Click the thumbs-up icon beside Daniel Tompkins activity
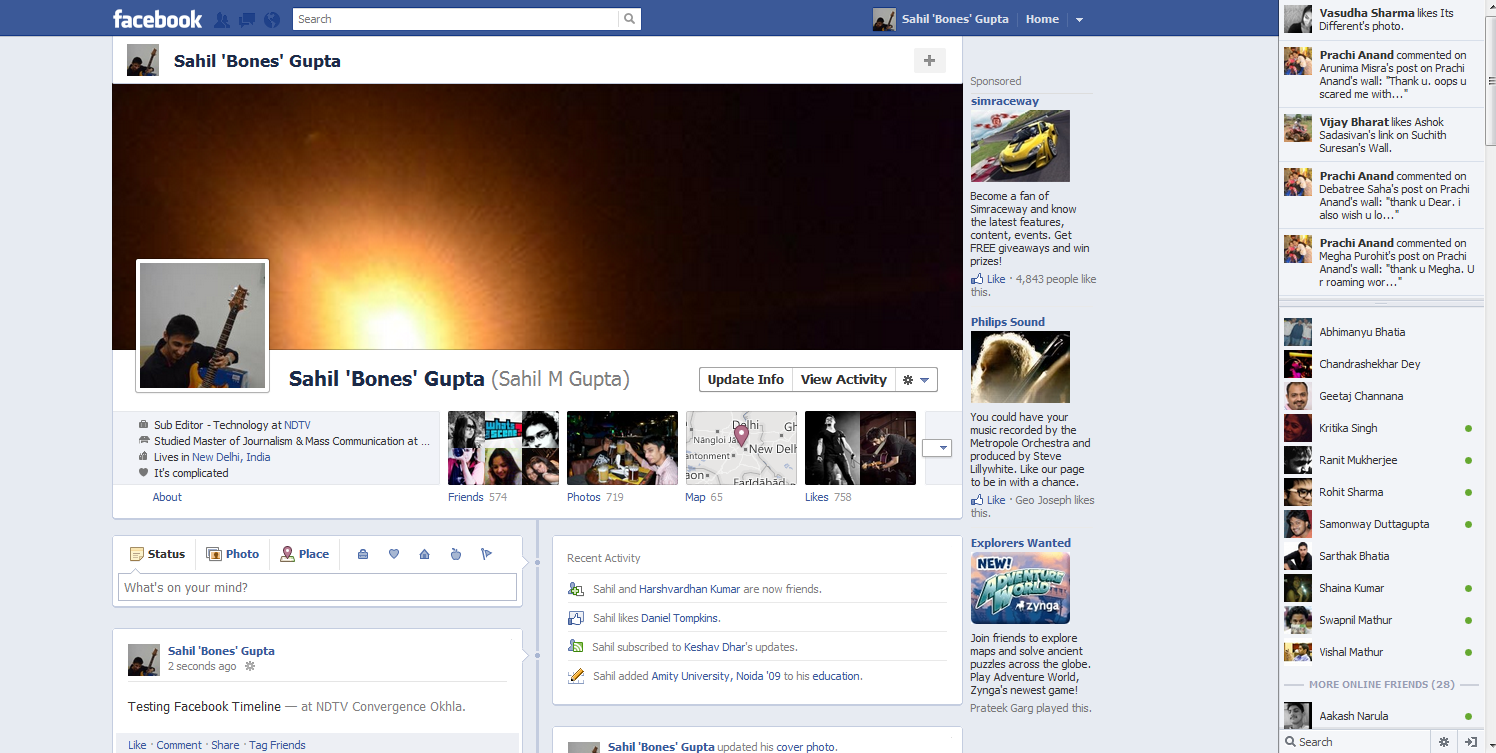This screenshot has height=753, width=1496. tap(575, 618)
